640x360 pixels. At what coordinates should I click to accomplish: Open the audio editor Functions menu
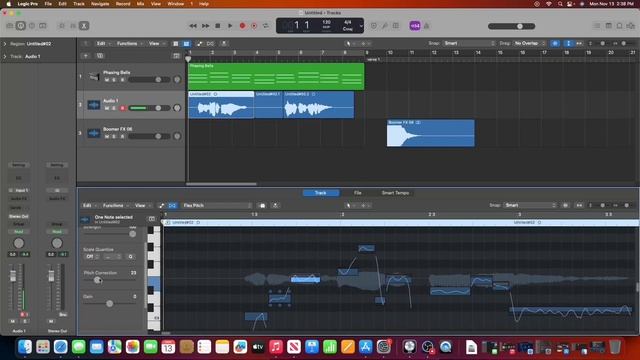[x=115, y=205]
